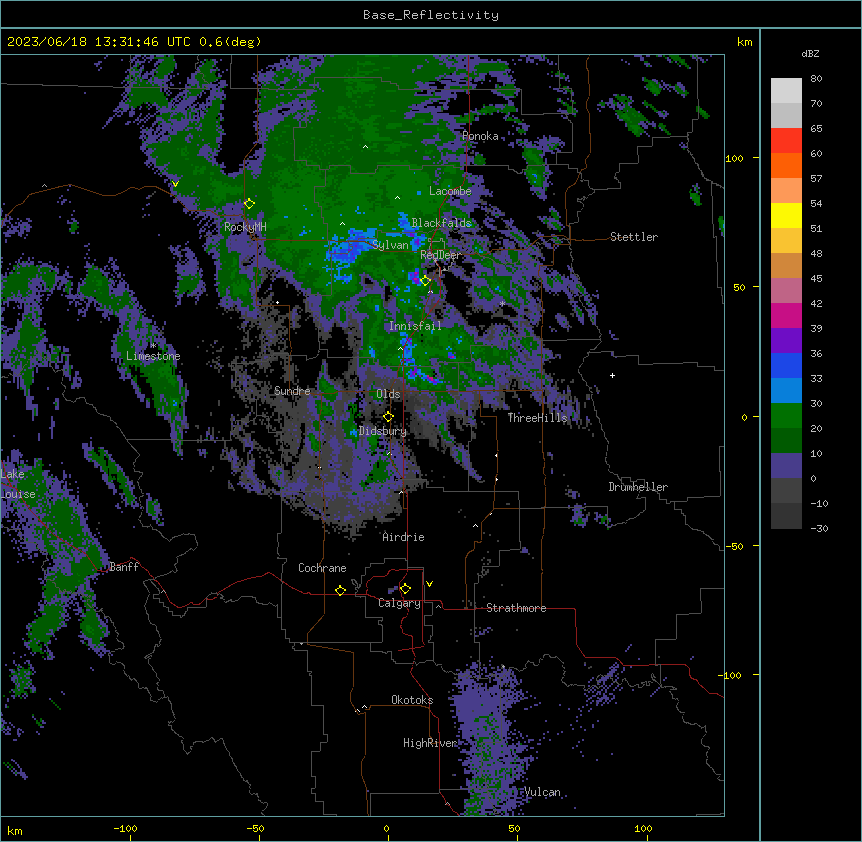The image size is (862, 842).
Task: Select the white 70-80 dBZ legend swatch
Action: (x=786, y=90)
